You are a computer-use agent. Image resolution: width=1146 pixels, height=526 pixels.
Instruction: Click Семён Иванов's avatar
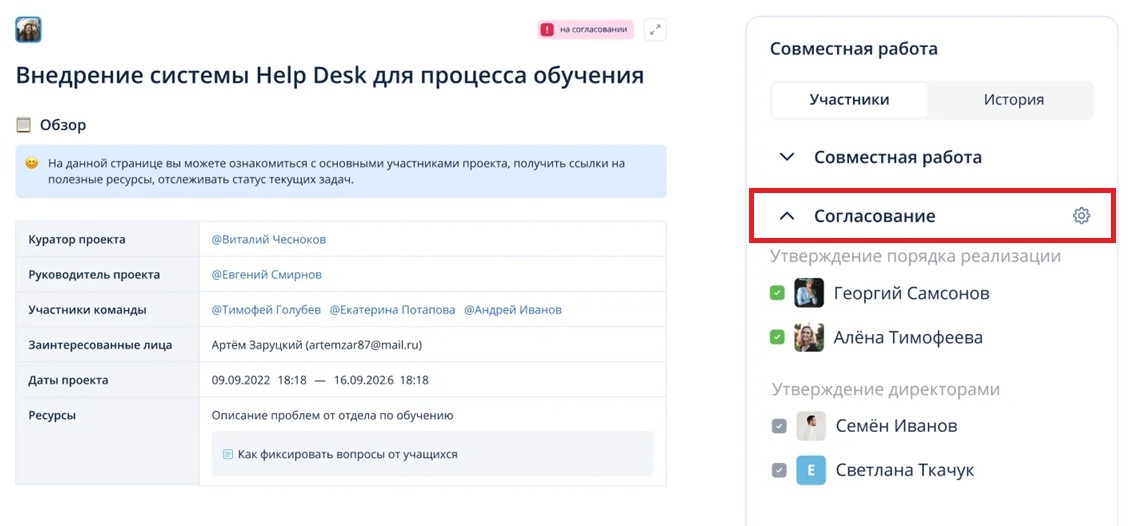(x=811, y=426)
